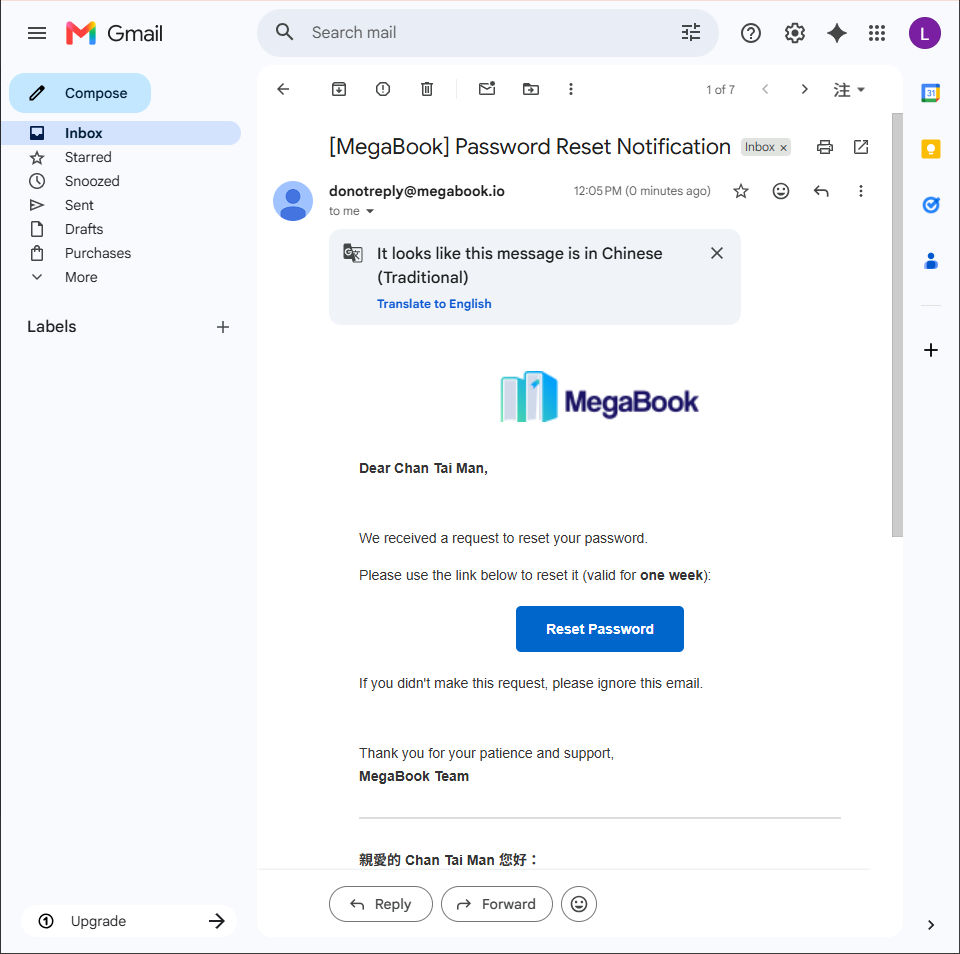Click the Upgrade button
The width and height of the screenshot is (960, 954).
[129, 921]
